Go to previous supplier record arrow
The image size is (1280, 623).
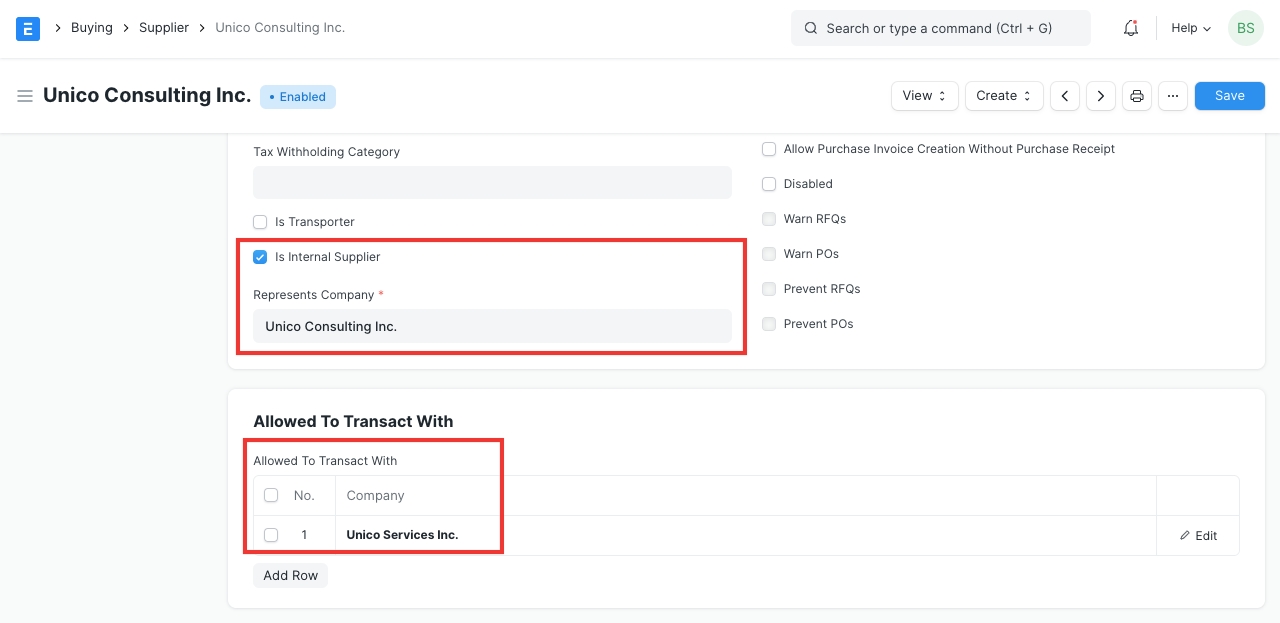1065,96
